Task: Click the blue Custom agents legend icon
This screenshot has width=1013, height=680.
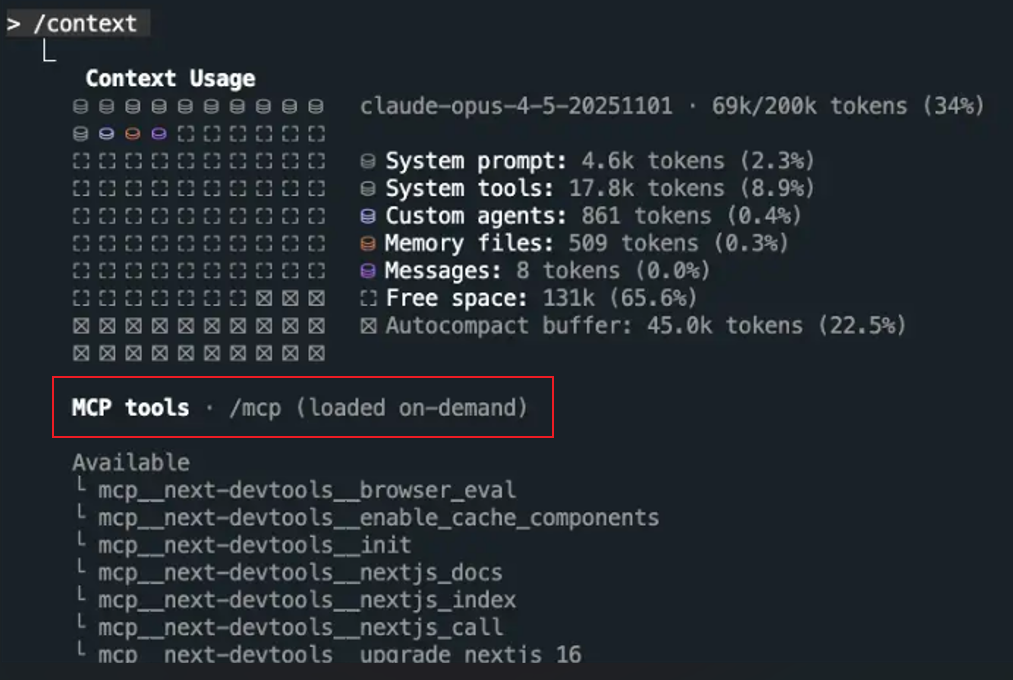Action: point(368,216)
